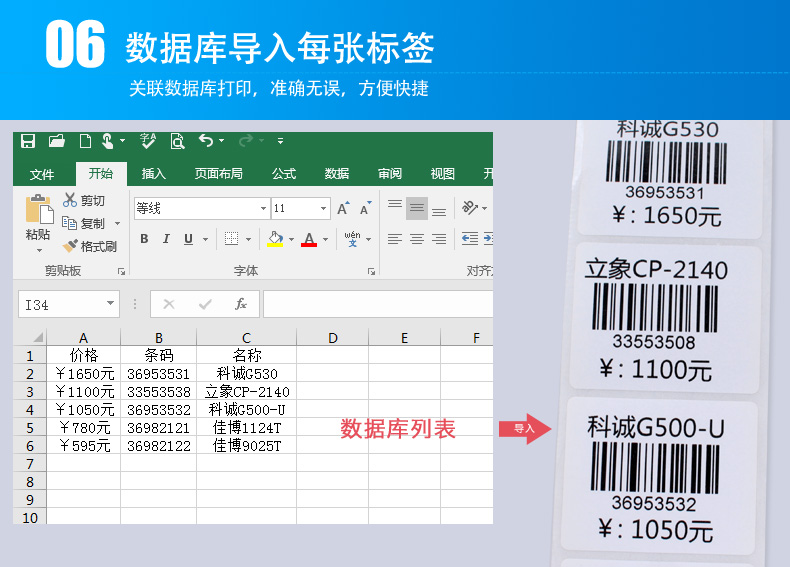The image size is (790, 567).
Task: Click the Spelling check icon
Action: click(x=148, y=141)
